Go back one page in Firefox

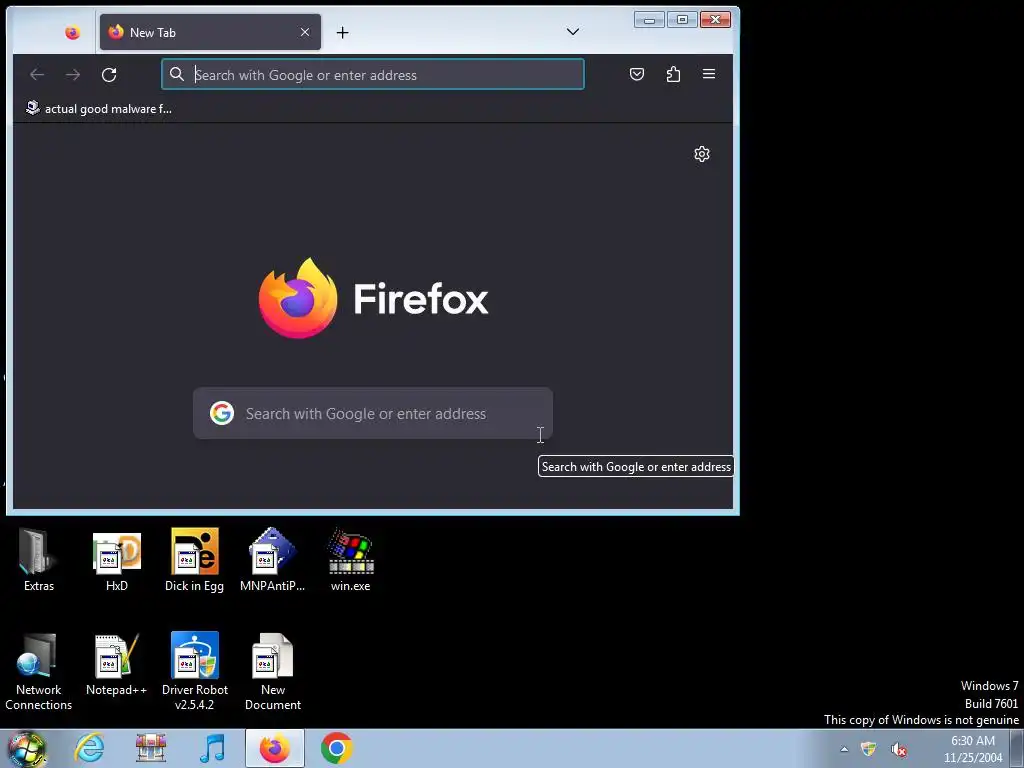37,74
